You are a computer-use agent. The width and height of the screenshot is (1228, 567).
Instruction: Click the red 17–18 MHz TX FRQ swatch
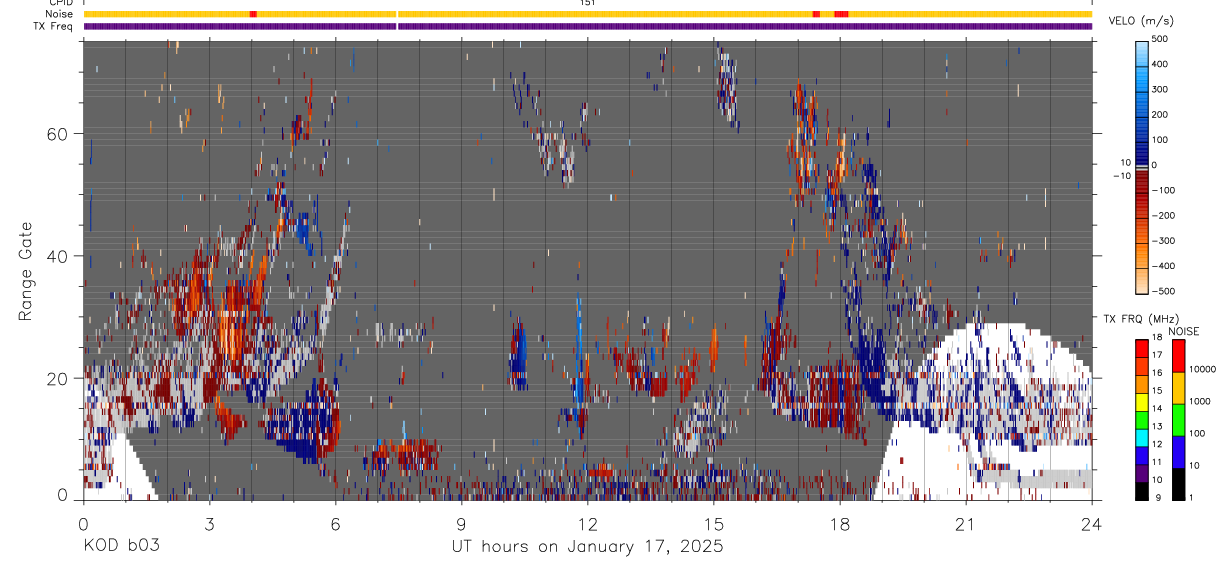1141,349
